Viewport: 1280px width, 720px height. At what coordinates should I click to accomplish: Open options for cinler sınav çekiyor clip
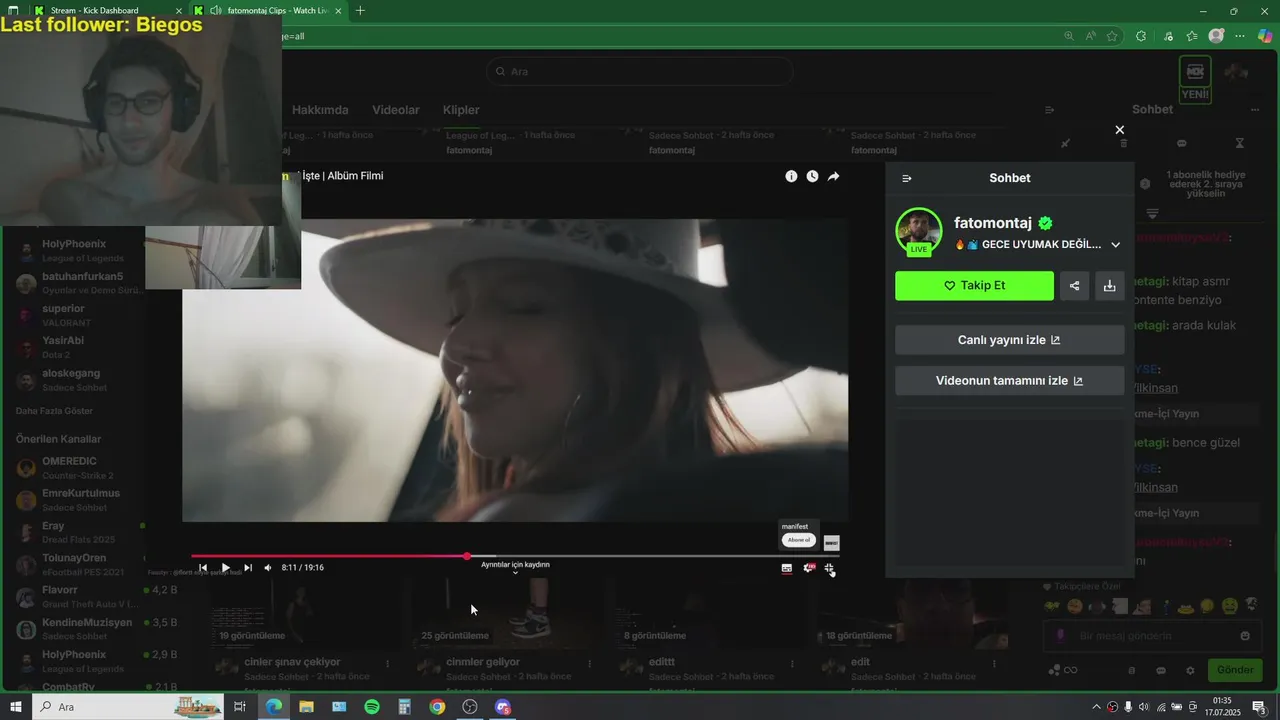click(387, 664)
